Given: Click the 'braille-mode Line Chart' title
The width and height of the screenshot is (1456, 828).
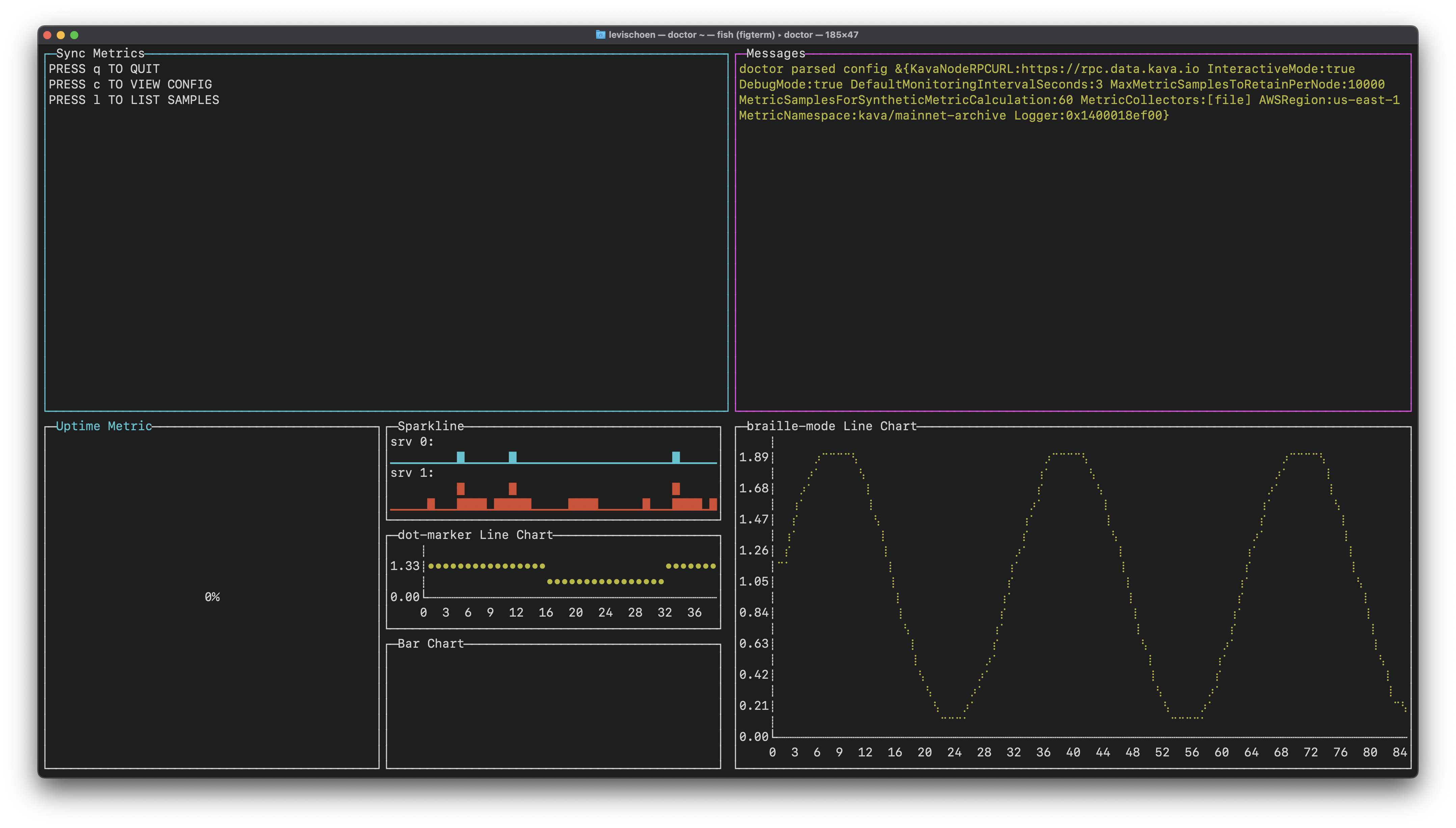Looking at the screenshot, I should (831, 426).
